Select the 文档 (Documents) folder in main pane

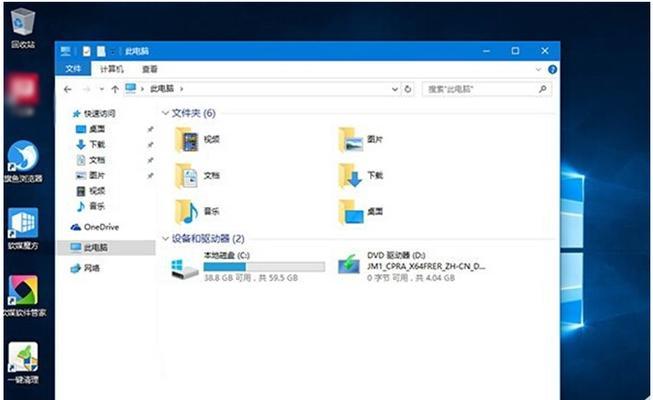click(x=197, y=175)
